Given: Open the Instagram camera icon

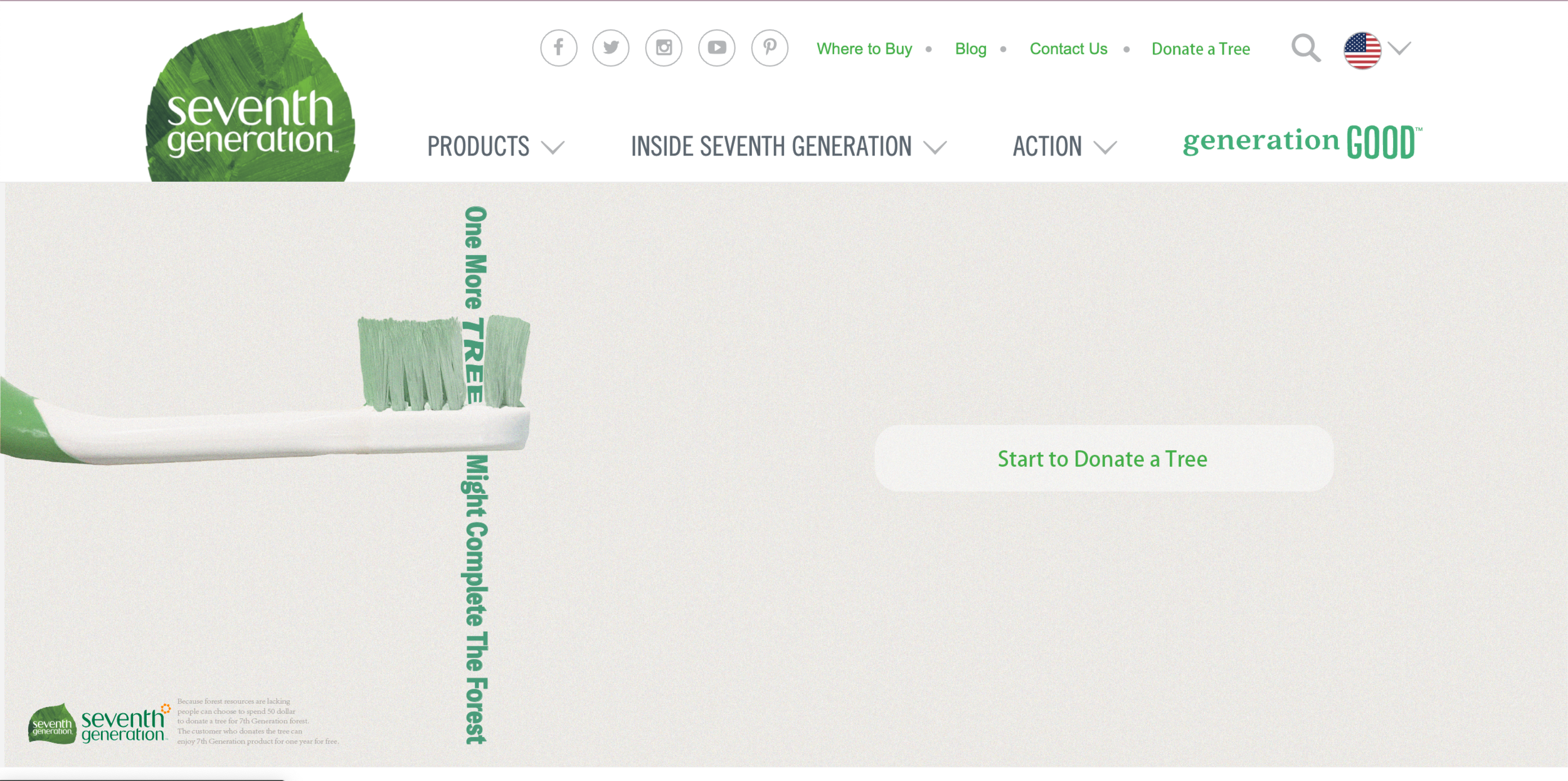Looking at the screenshot, I should click(x=664, y=48).
